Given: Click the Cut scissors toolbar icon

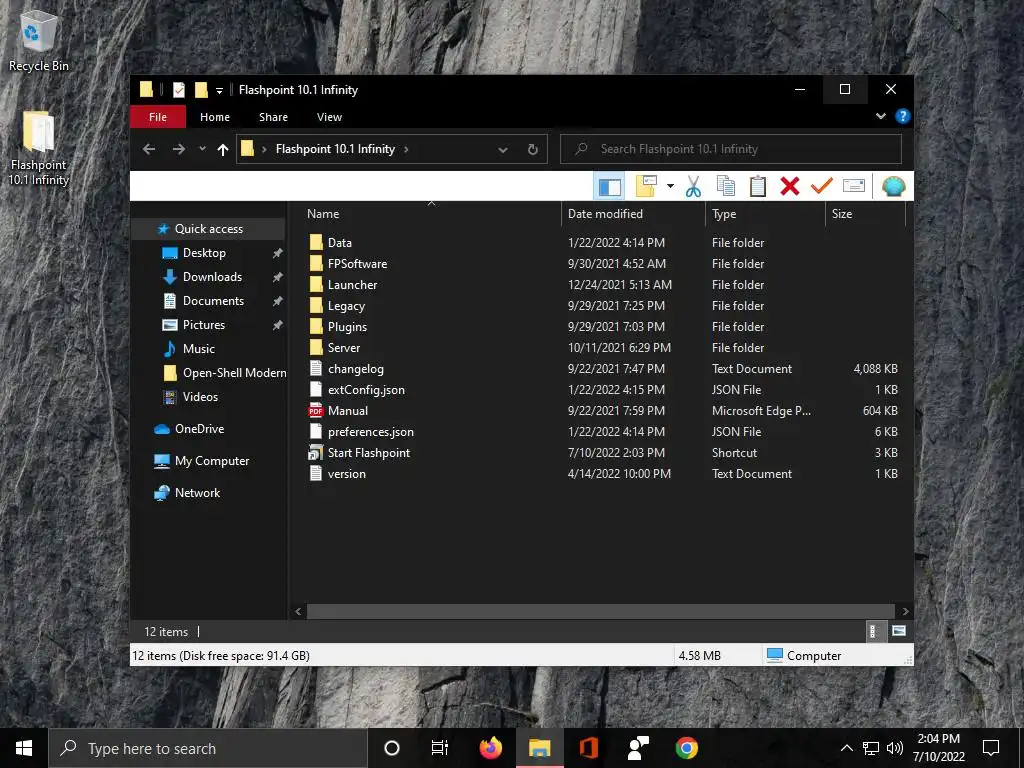Looking at the screenshot, I should coord(694,187).
